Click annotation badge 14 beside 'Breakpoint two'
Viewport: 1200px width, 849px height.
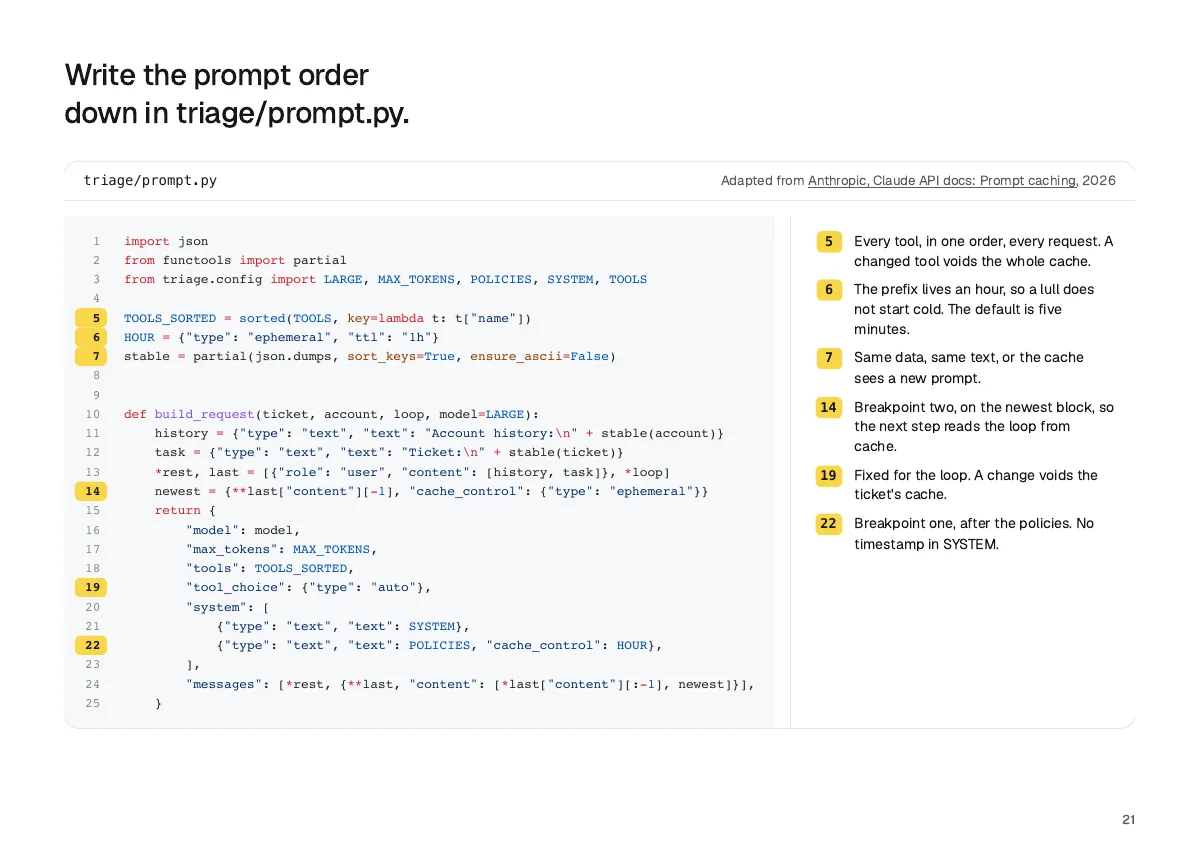tap(829, 408)
